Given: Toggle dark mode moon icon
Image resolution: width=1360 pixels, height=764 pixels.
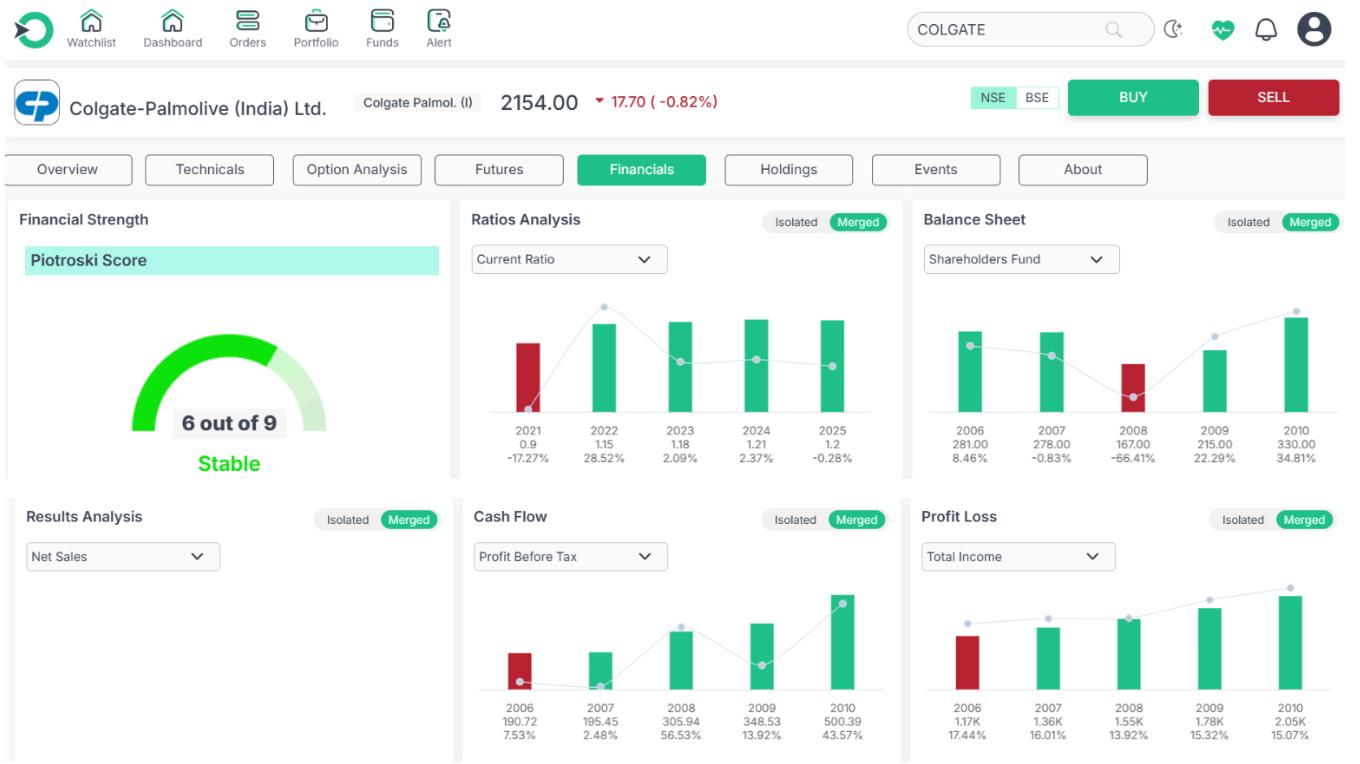Looking at the screenshot, I should click(x=1174, y=30).
